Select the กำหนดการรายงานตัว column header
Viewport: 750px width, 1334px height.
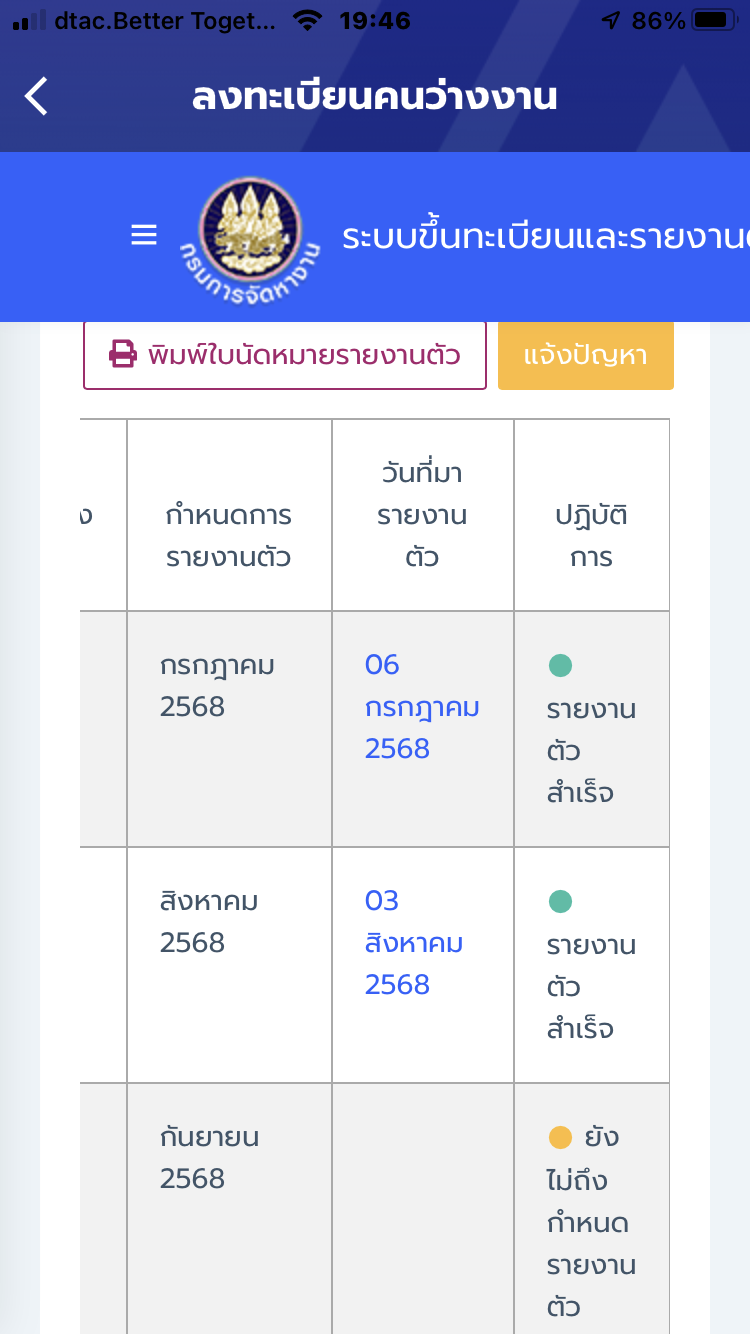[229, 536]
